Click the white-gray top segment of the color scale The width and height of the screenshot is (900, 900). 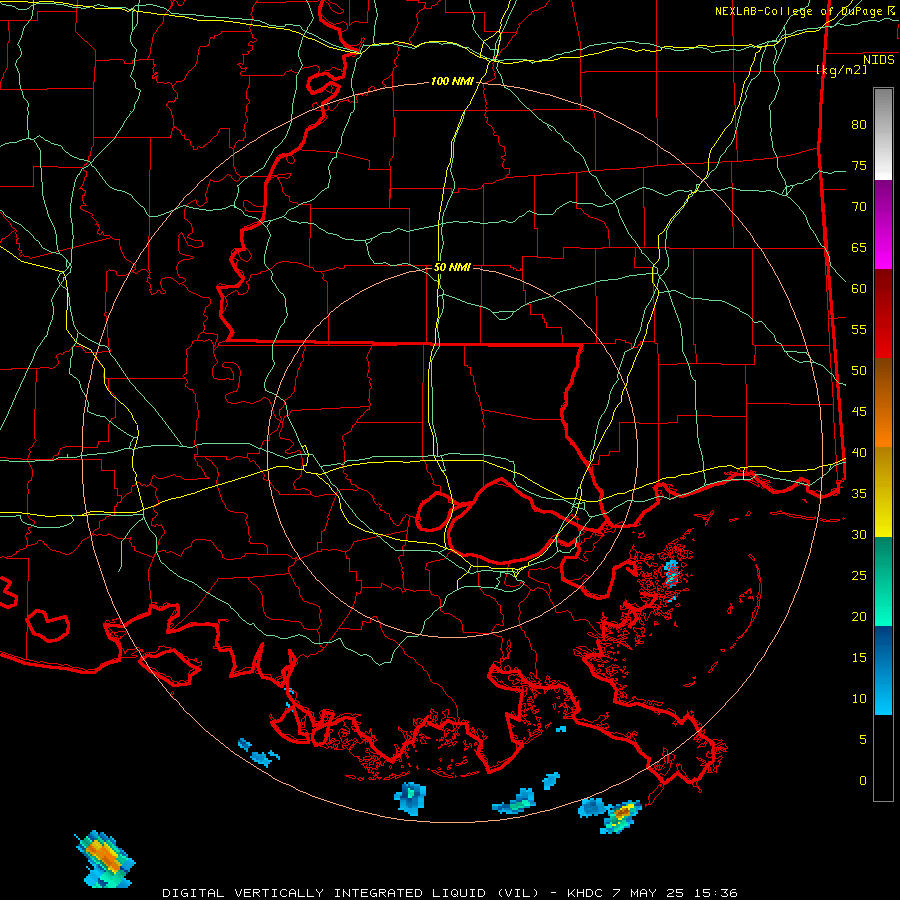(883, 134)
